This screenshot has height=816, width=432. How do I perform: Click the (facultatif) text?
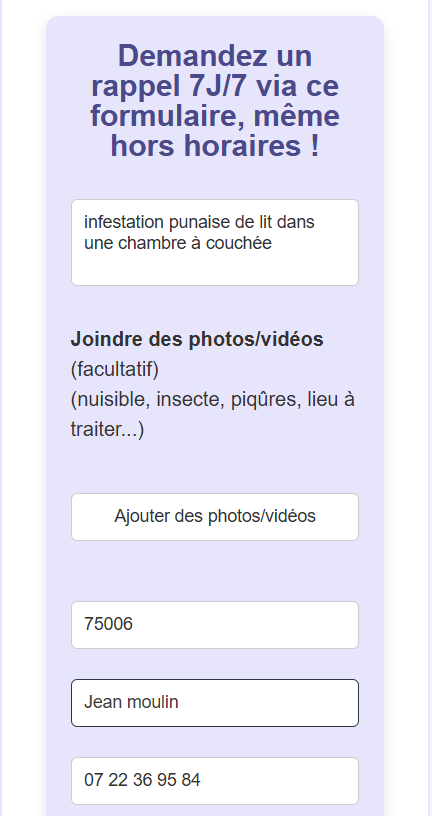115,369
